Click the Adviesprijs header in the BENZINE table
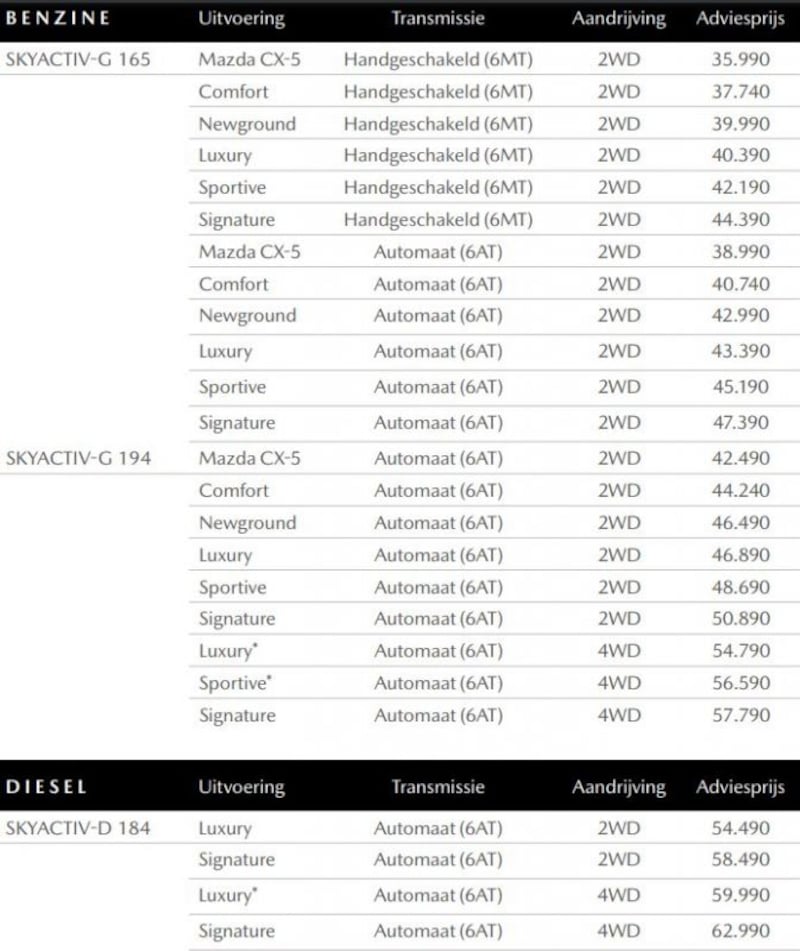The image size is (800, 951). tap(741, 19)
